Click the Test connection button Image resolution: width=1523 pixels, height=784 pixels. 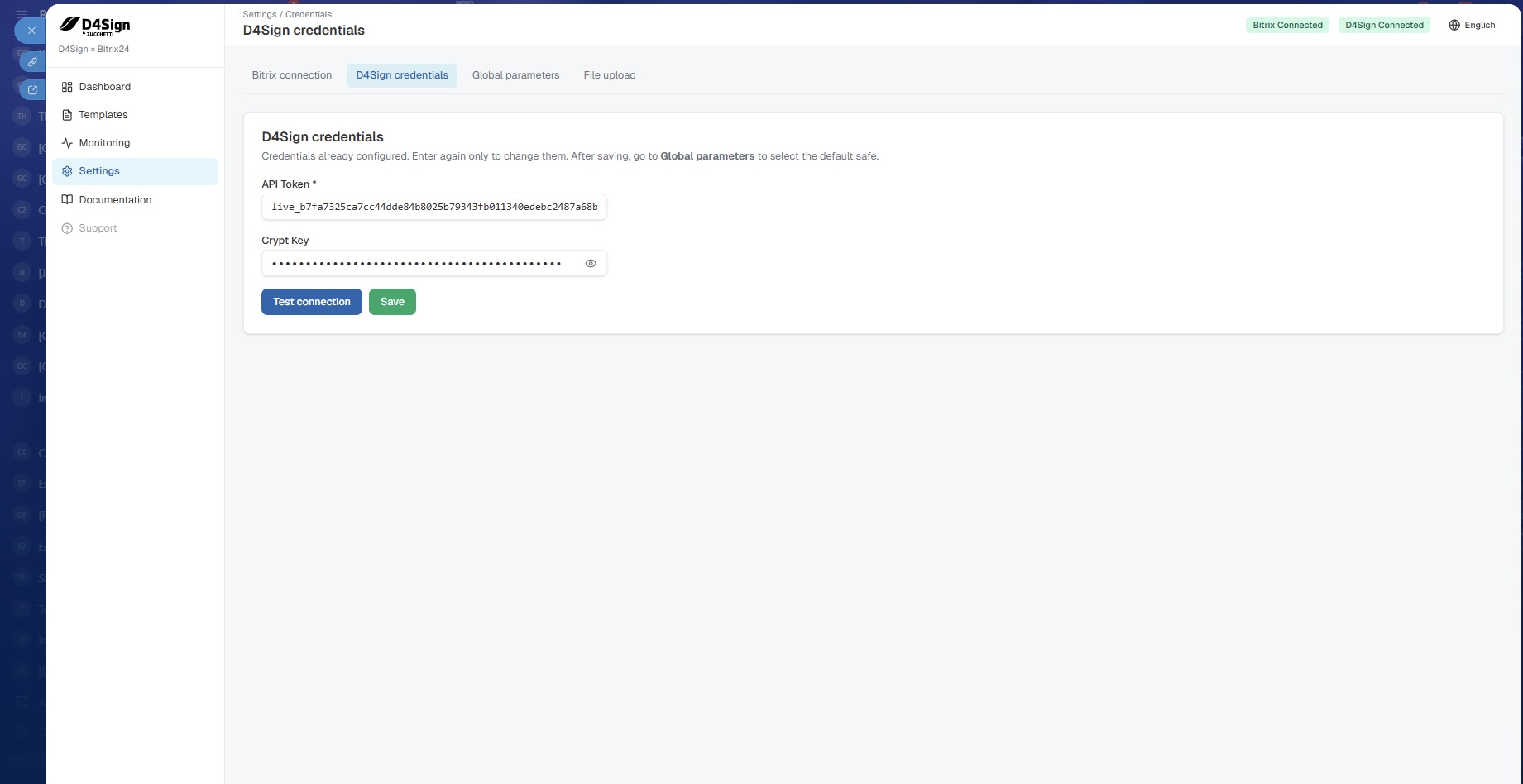[x=312, y=302]
